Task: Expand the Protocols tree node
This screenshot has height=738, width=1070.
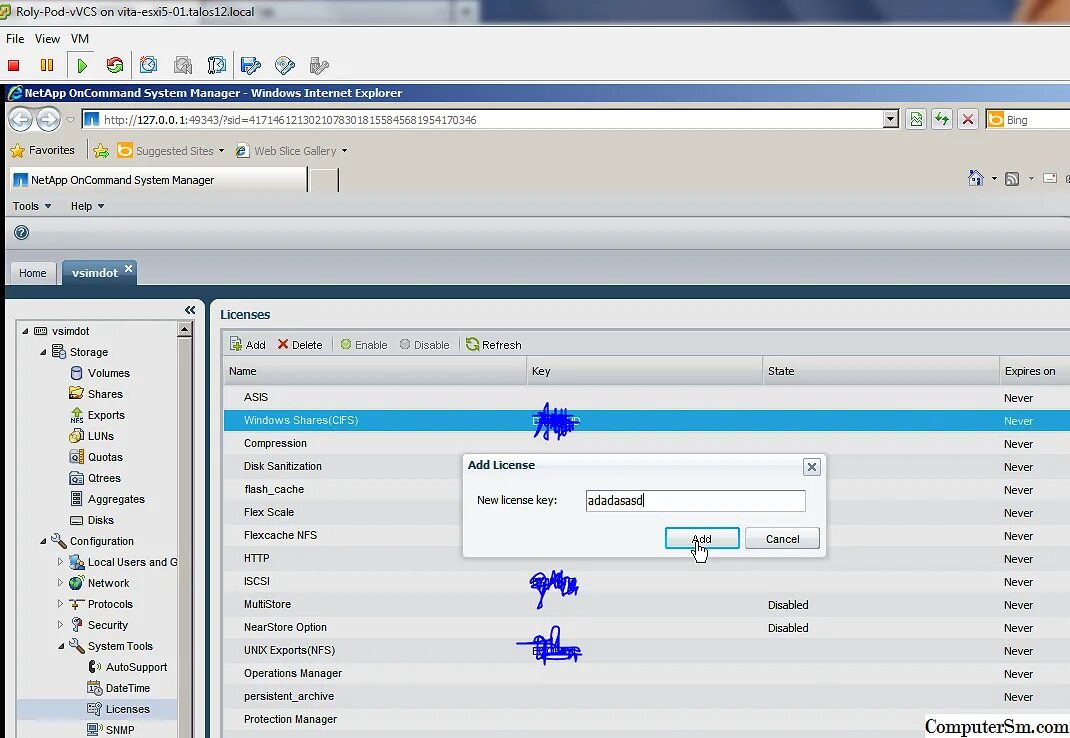Action: point(60,604)
